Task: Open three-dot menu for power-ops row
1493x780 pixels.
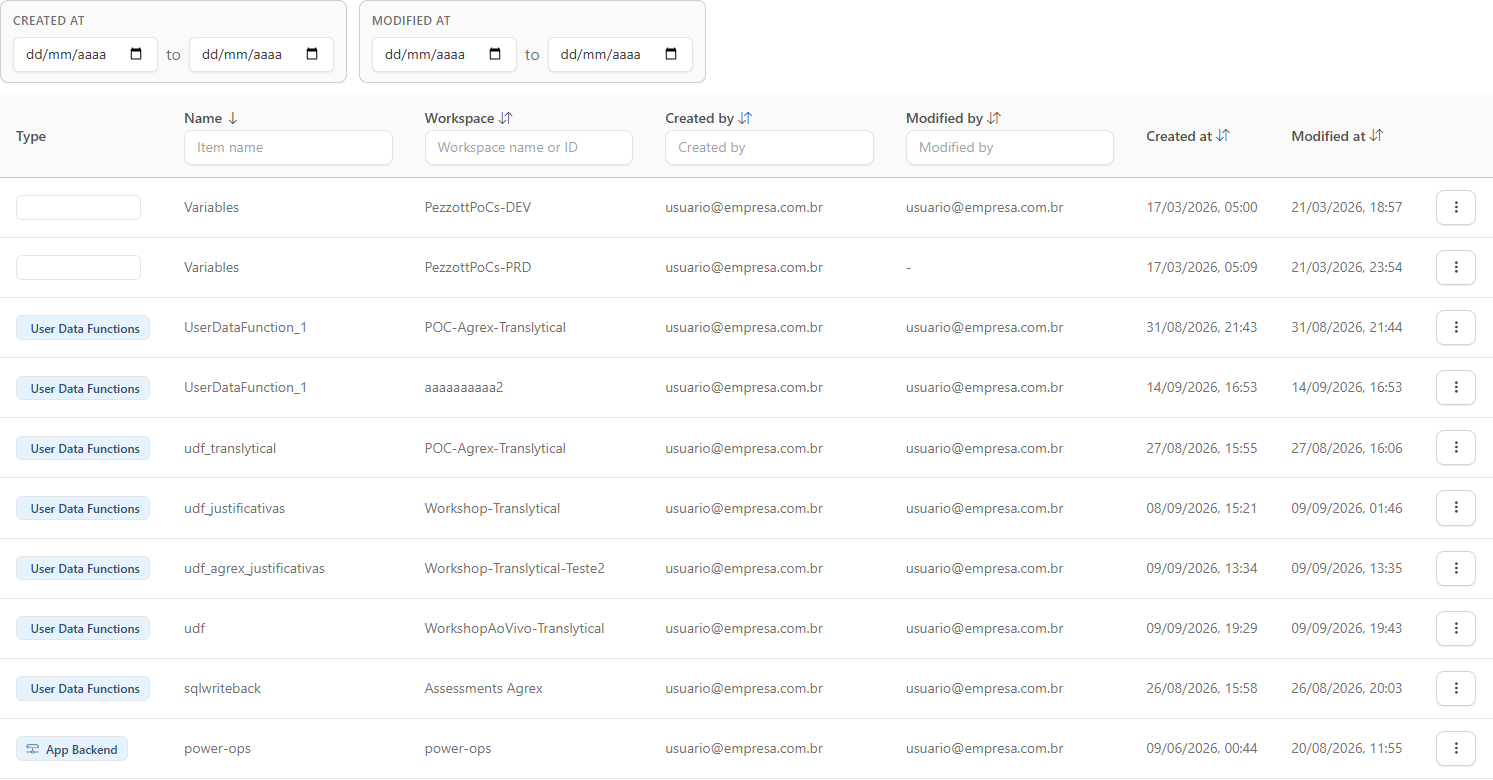Action: click(x=1455, y=748)
